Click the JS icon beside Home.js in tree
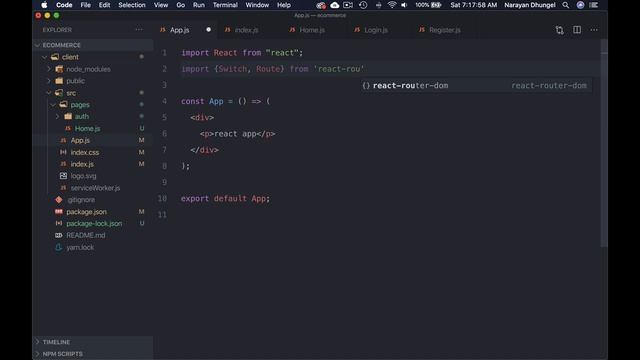 pyautogui.click(x=68, y=128)
